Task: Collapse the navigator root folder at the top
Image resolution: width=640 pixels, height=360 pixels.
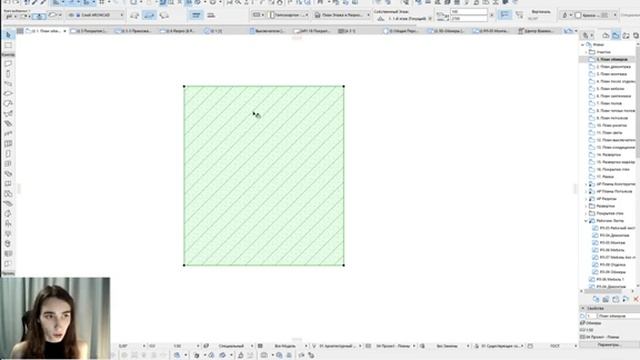Action: [582, 44]
